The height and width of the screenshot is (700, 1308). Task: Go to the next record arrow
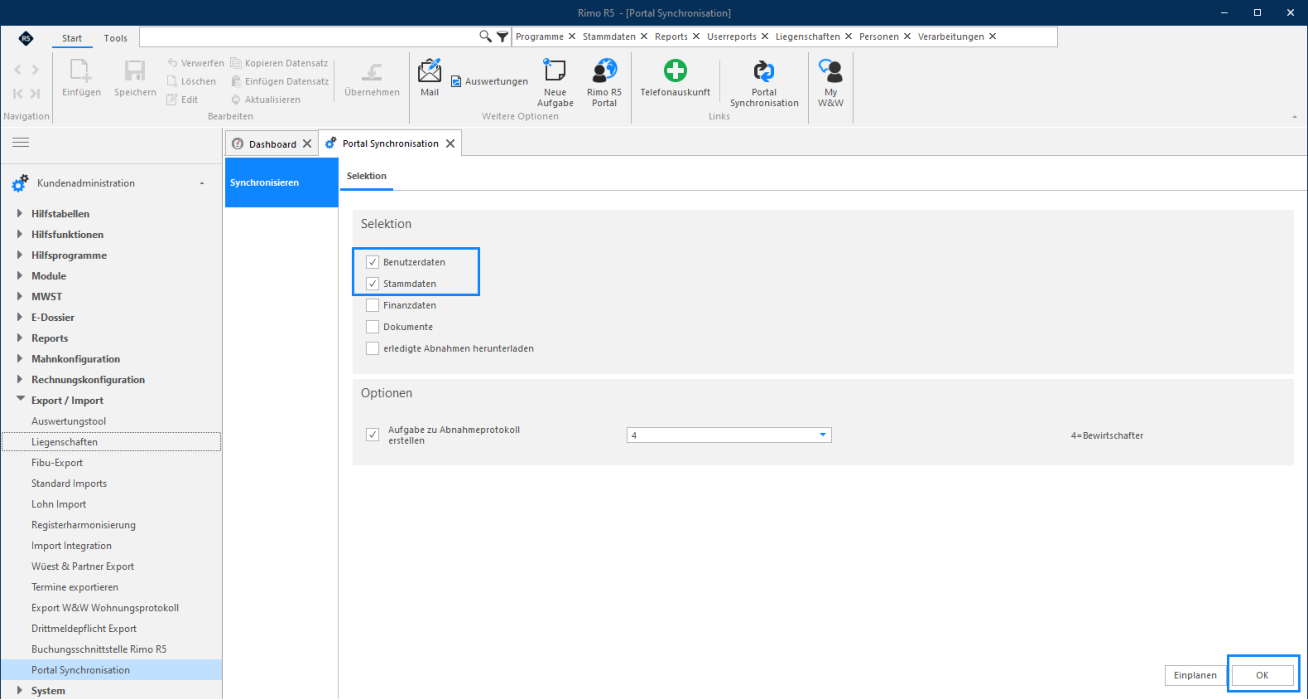35,70
